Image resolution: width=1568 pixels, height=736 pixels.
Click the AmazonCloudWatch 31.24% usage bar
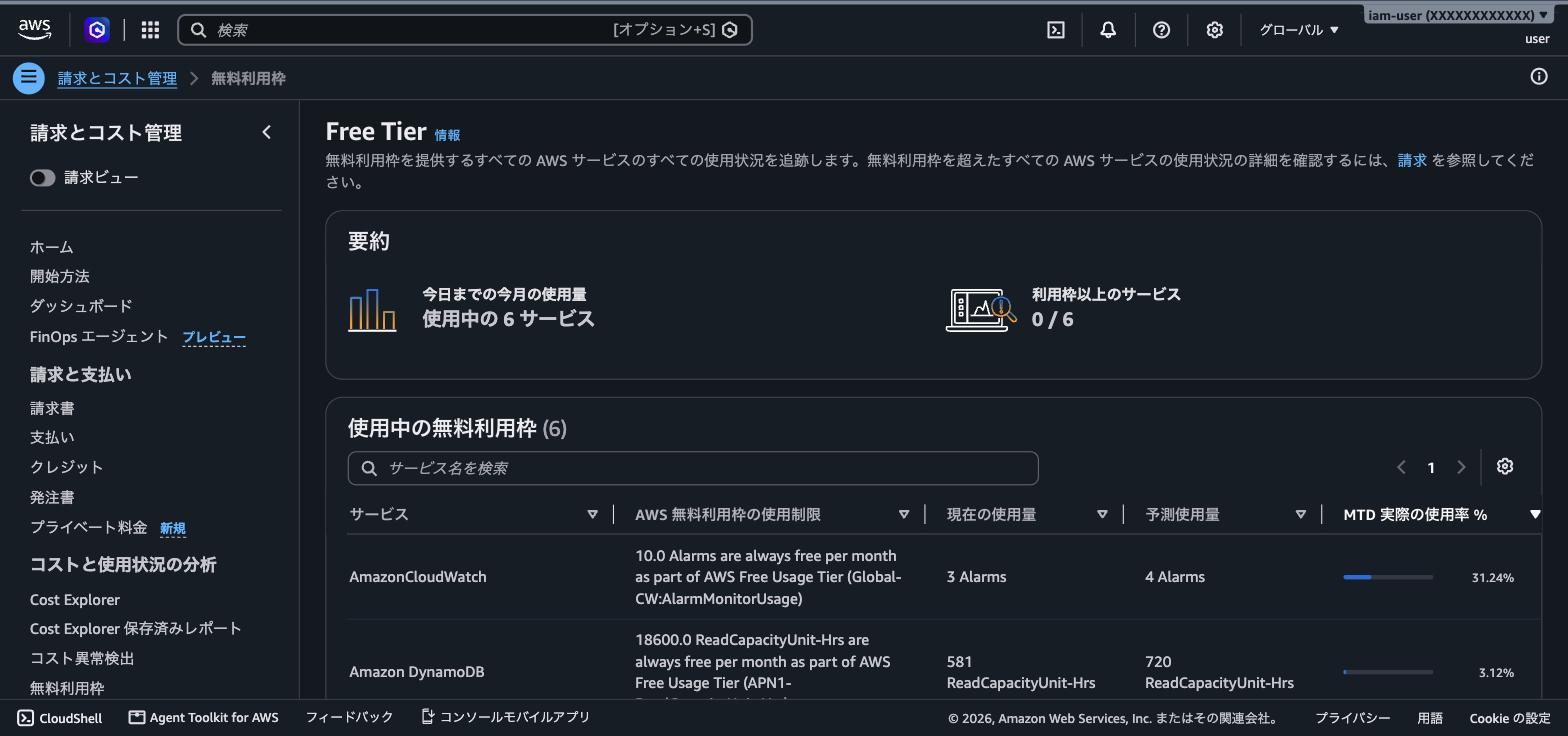pyautogui.click(x=1388, y=577)
